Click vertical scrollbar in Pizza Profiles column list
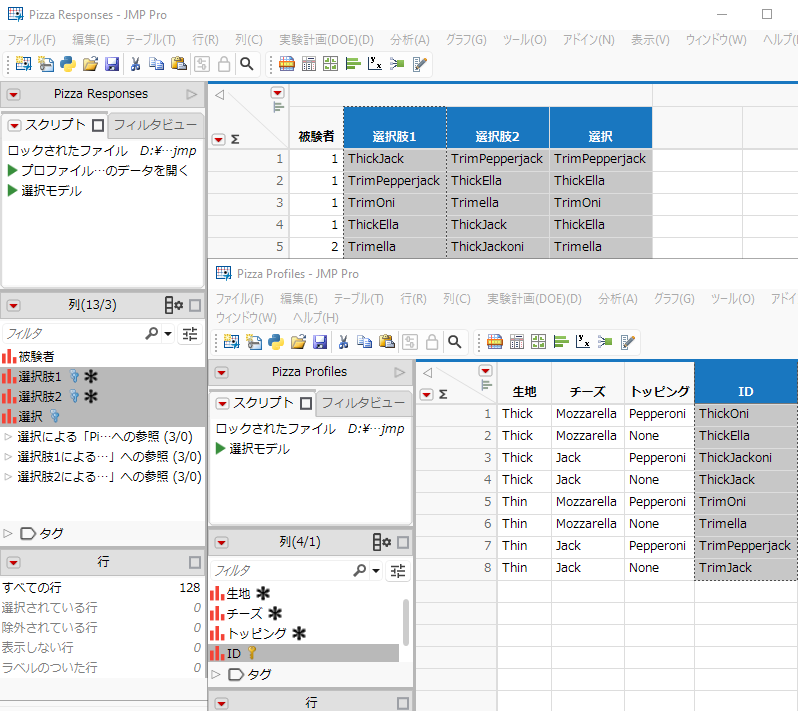The height and width of the screenshot is (711, 798). [406, 622]
